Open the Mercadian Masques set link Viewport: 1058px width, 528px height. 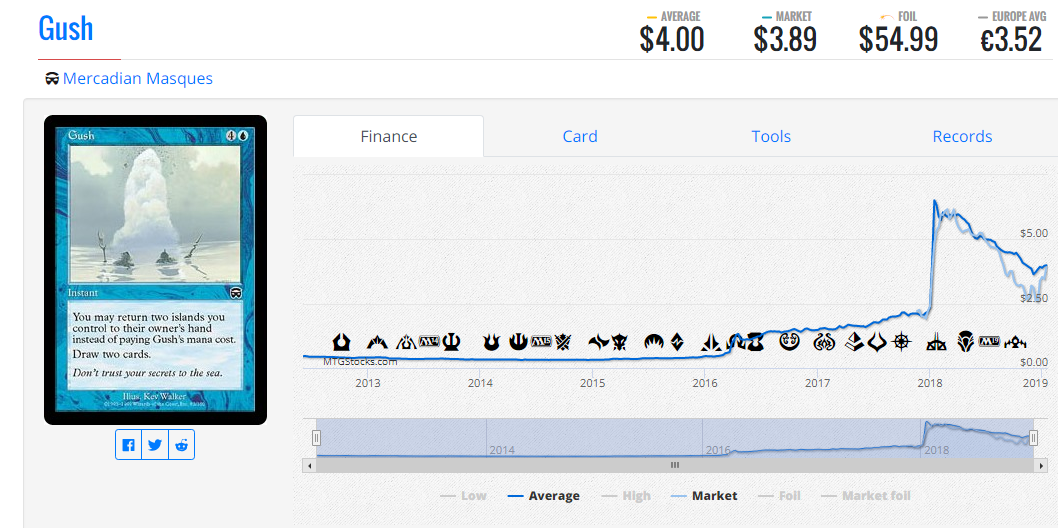tap(138, 79)
